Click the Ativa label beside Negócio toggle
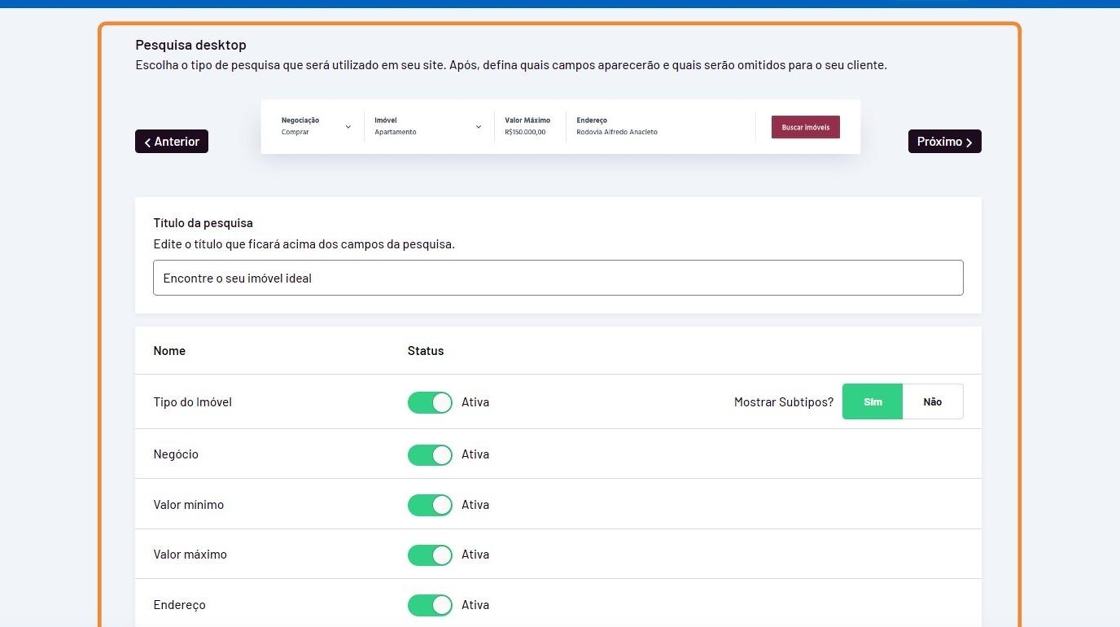 pyautogui.click(x=475, y=455)
